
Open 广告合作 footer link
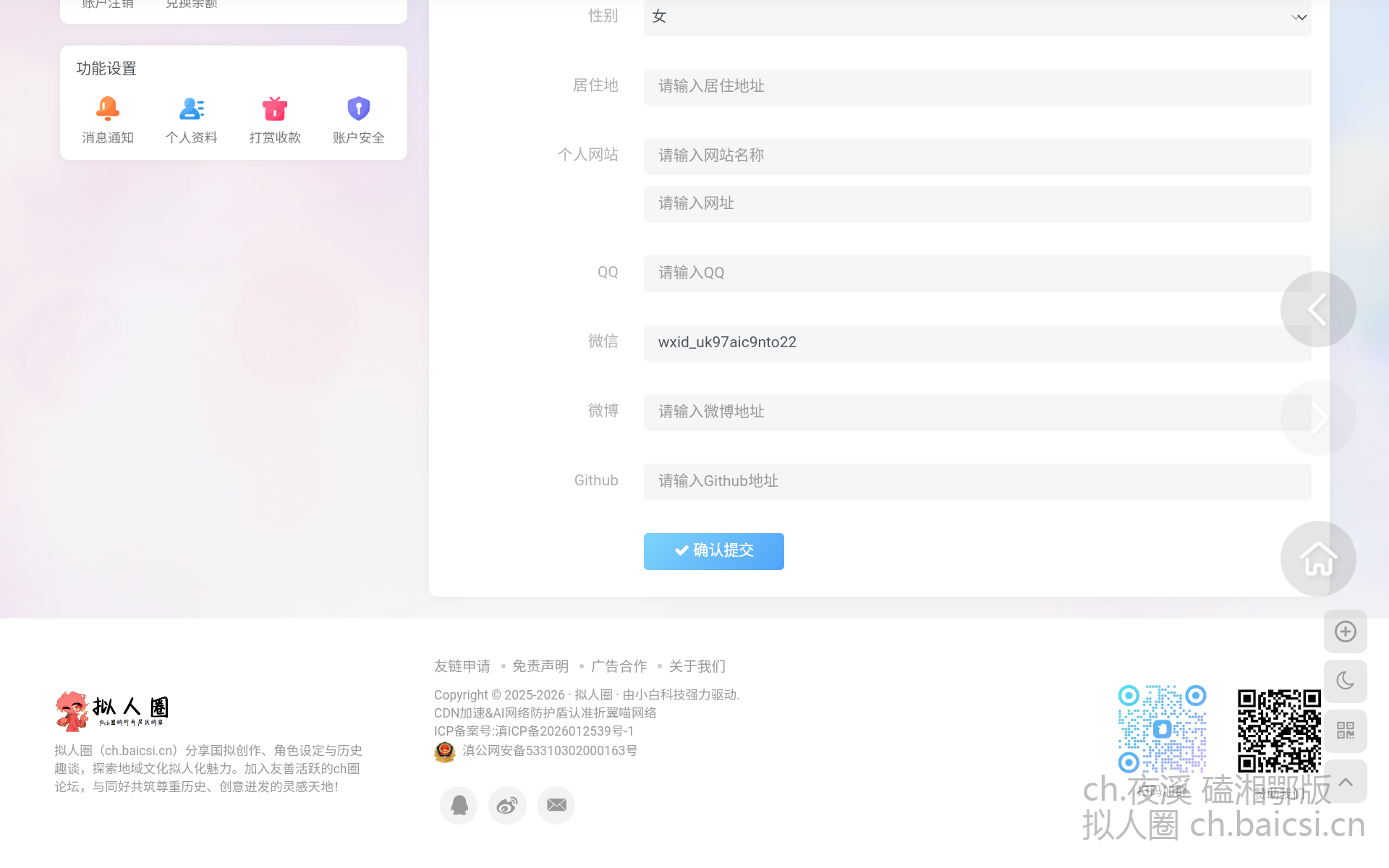click(619, 666)
